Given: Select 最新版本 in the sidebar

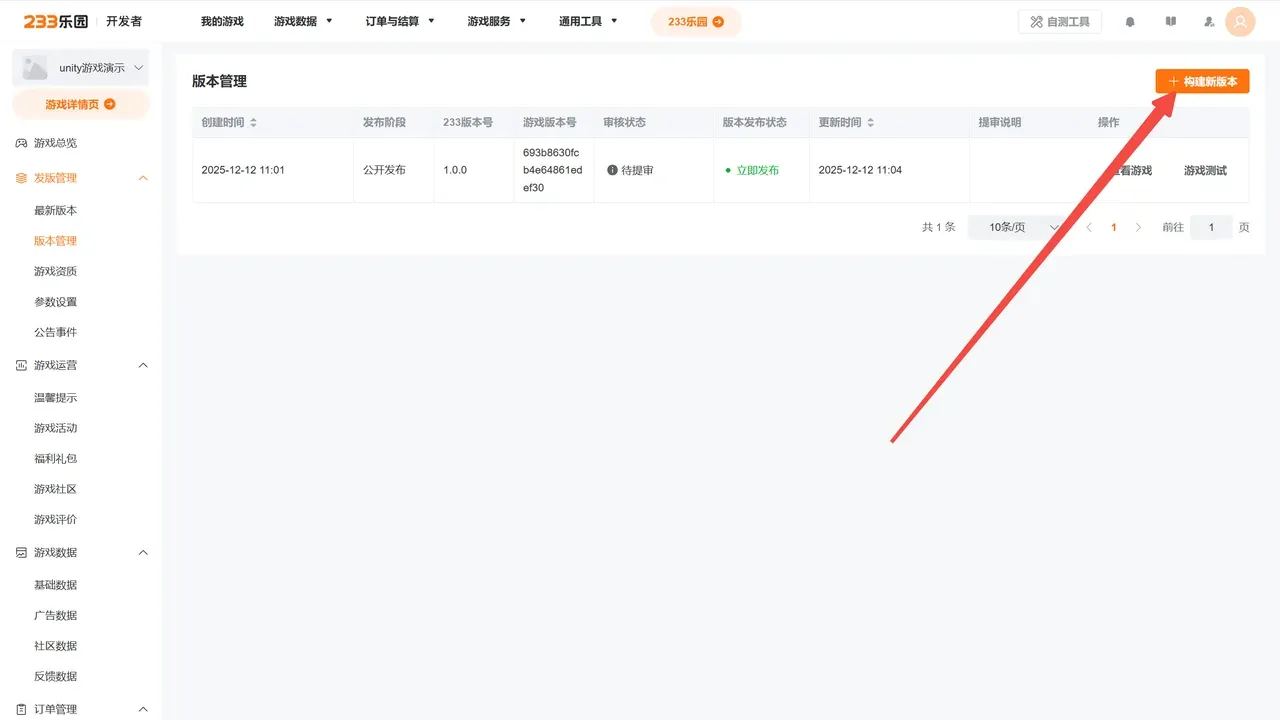Looking at the screenshot, I should click(55, 210).
